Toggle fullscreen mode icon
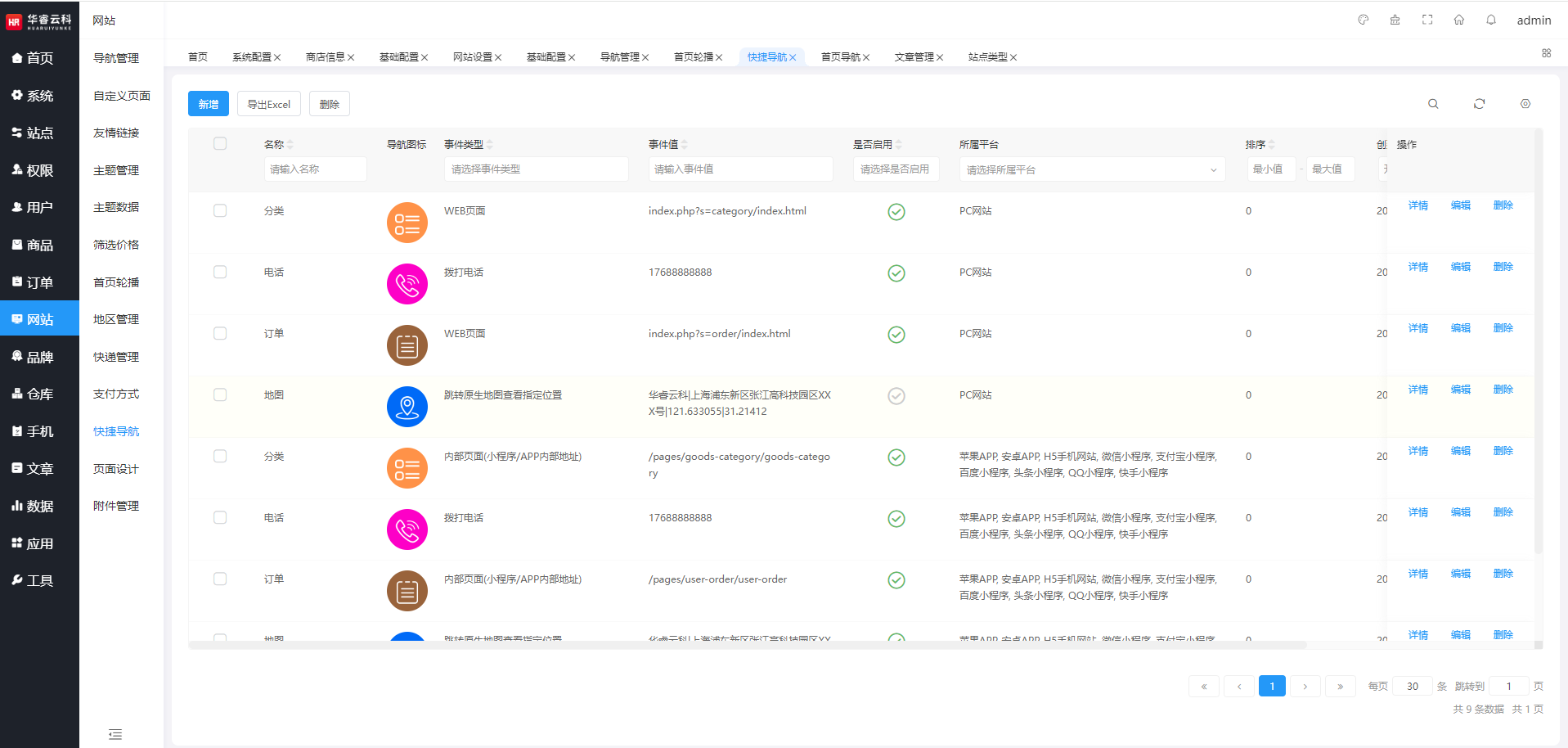The image size is (1568, 748). tap(1427, 20)
